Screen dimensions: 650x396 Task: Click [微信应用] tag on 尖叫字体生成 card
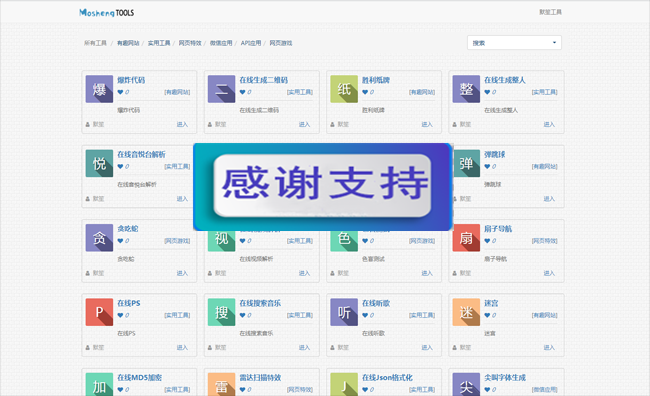[545, 389]
